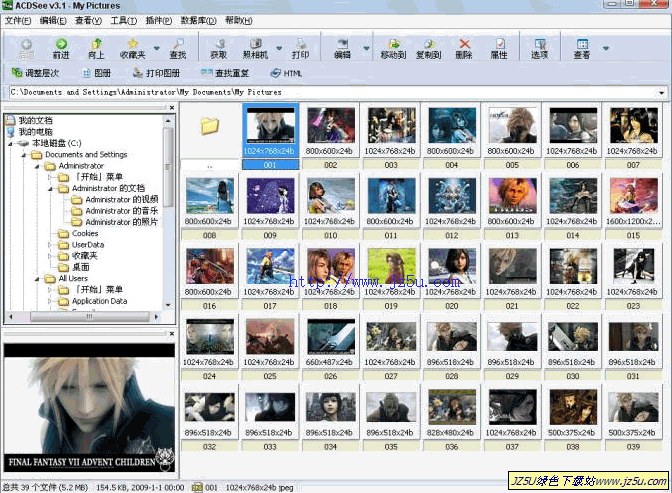Click Print Album (打印图册) button
Screen dimensions: 672x493
click(x=156, y=73)
